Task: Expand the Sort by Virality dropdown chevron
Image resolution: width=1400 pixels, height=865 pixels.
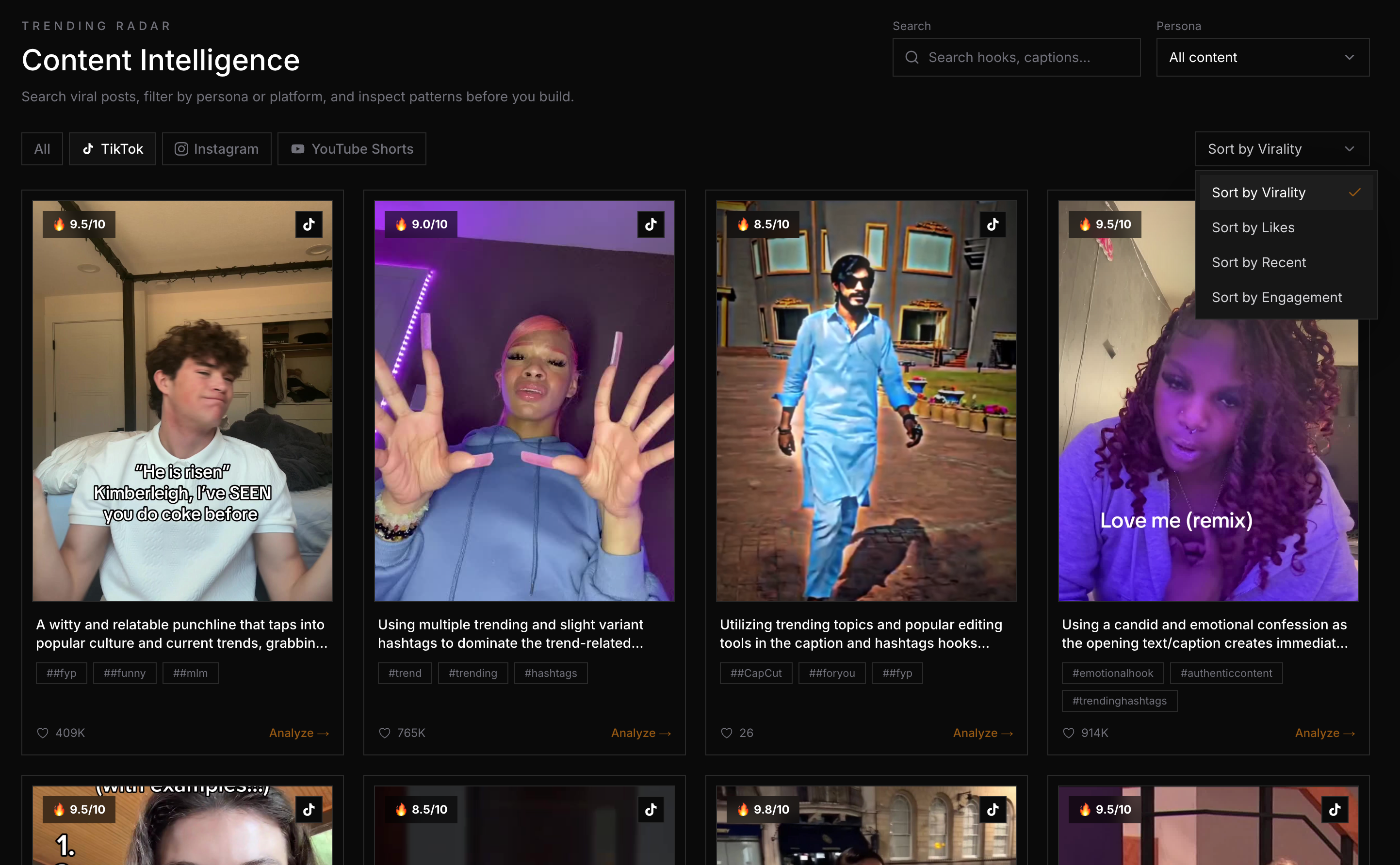Action: (1350, 149)
